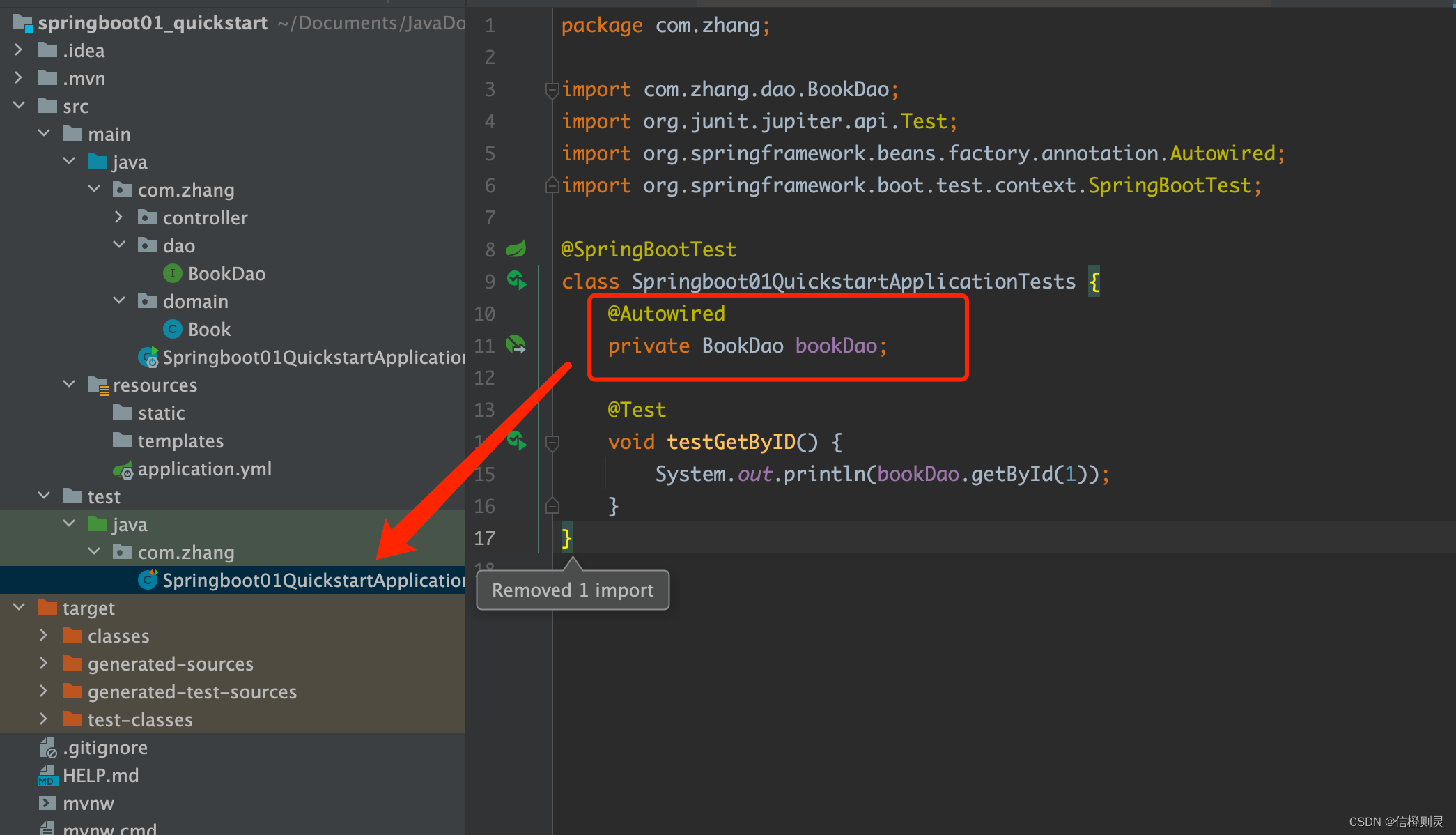Viewport: 1456px width, 835px height.
Task: Open application.yml in the project tree
Action: point(205,469)
